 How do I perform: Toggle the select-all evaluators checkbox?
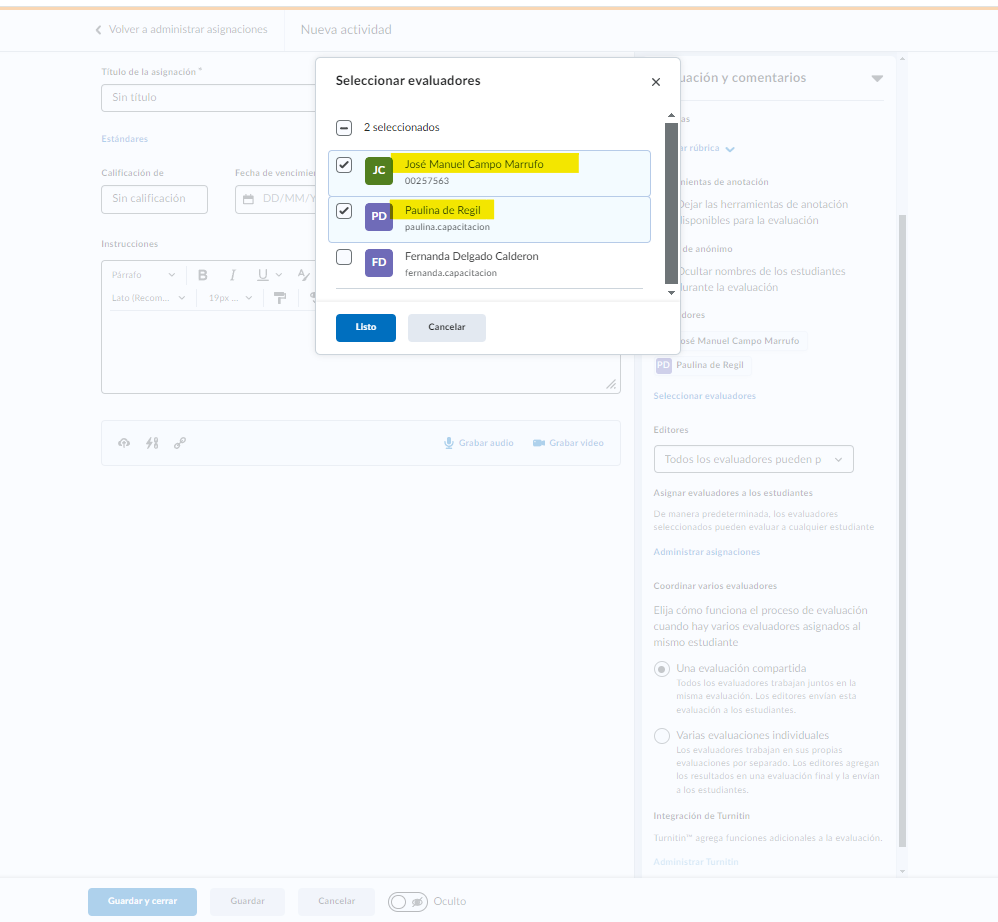click(x=344, y=128)
